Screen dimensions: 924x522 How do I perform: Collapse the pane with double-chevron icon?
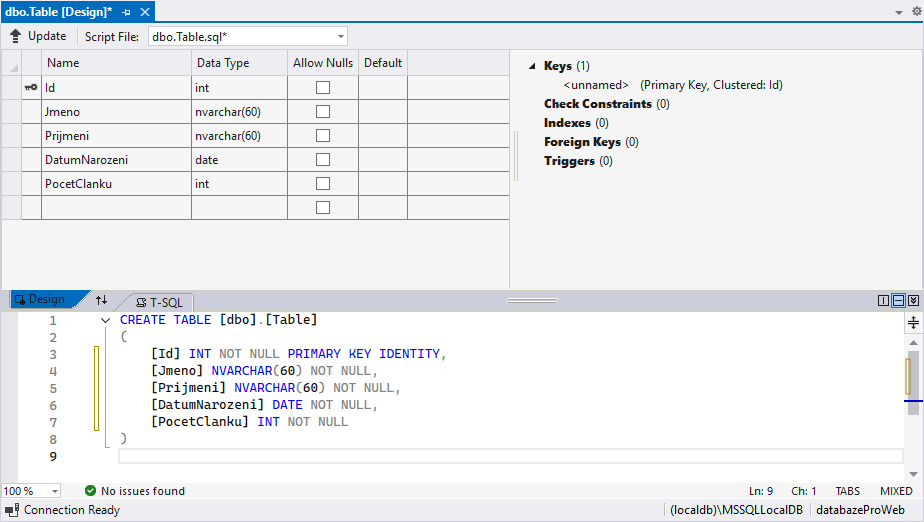click(913, 300)
